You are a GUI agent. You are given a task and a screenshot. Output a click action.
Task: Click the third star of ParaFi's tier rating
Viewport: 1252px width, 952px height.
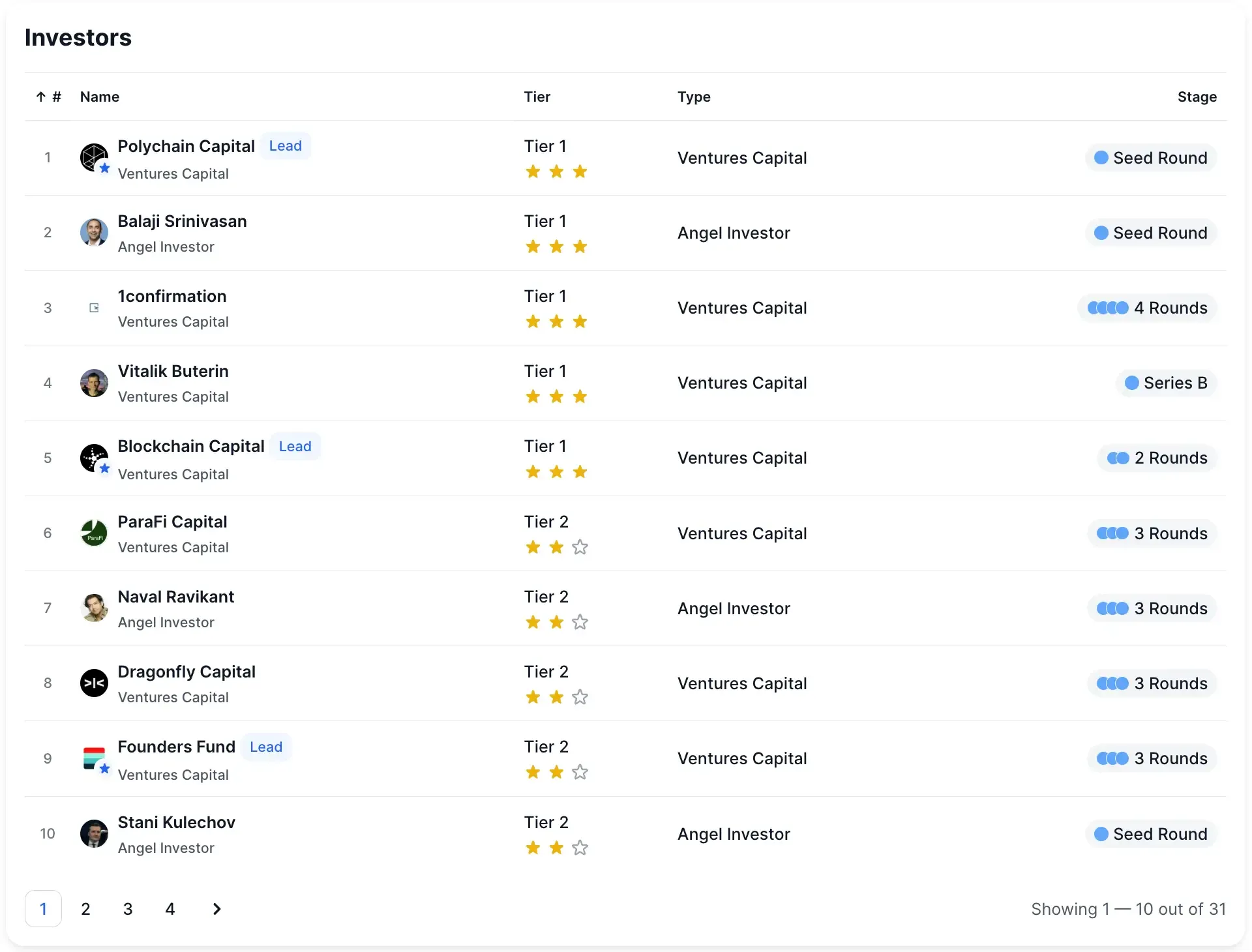(x=580, y=547)
